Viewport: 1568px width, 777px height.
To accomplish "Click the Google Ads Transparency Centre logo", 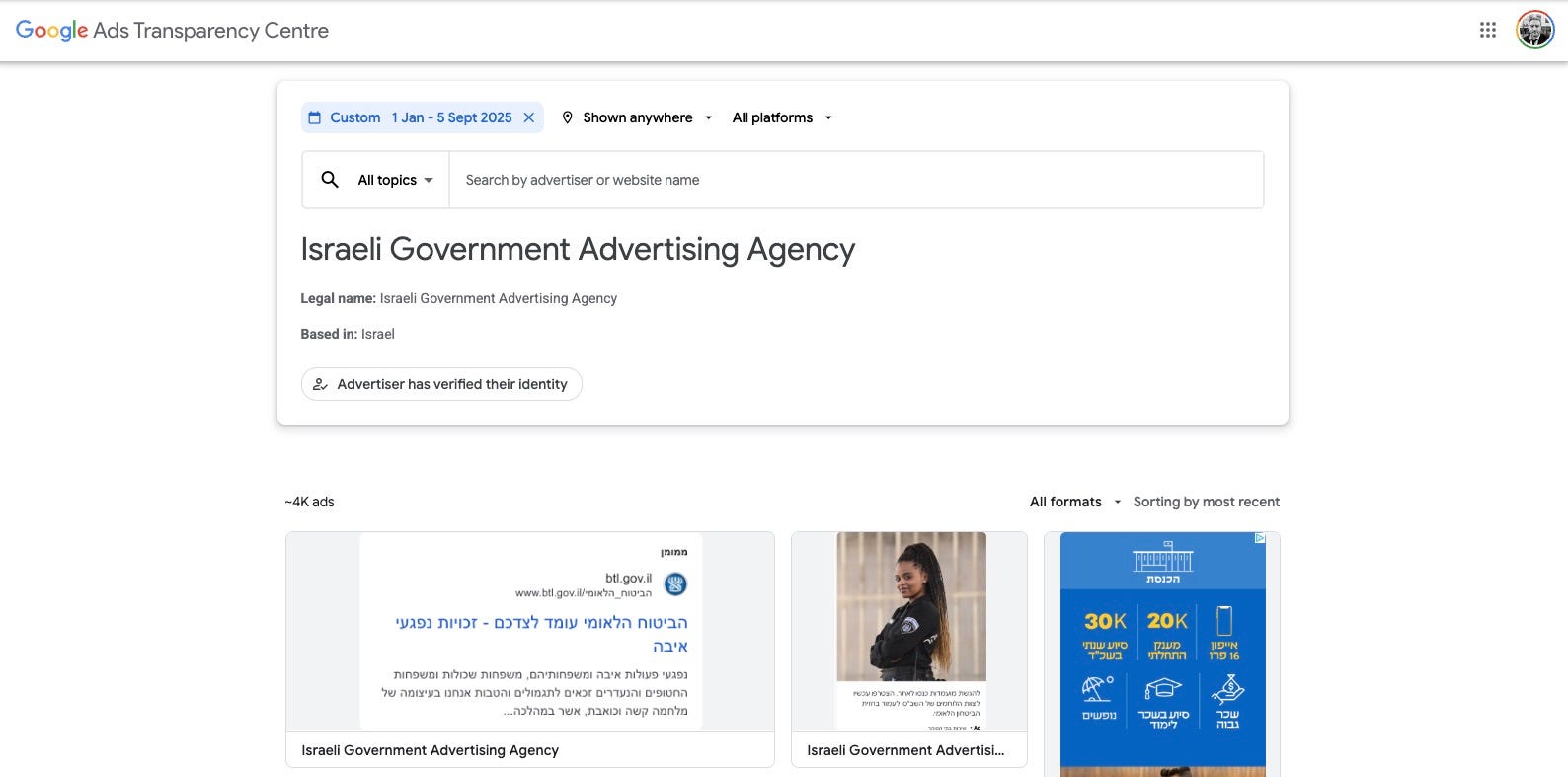I will (x=172, y=31).
